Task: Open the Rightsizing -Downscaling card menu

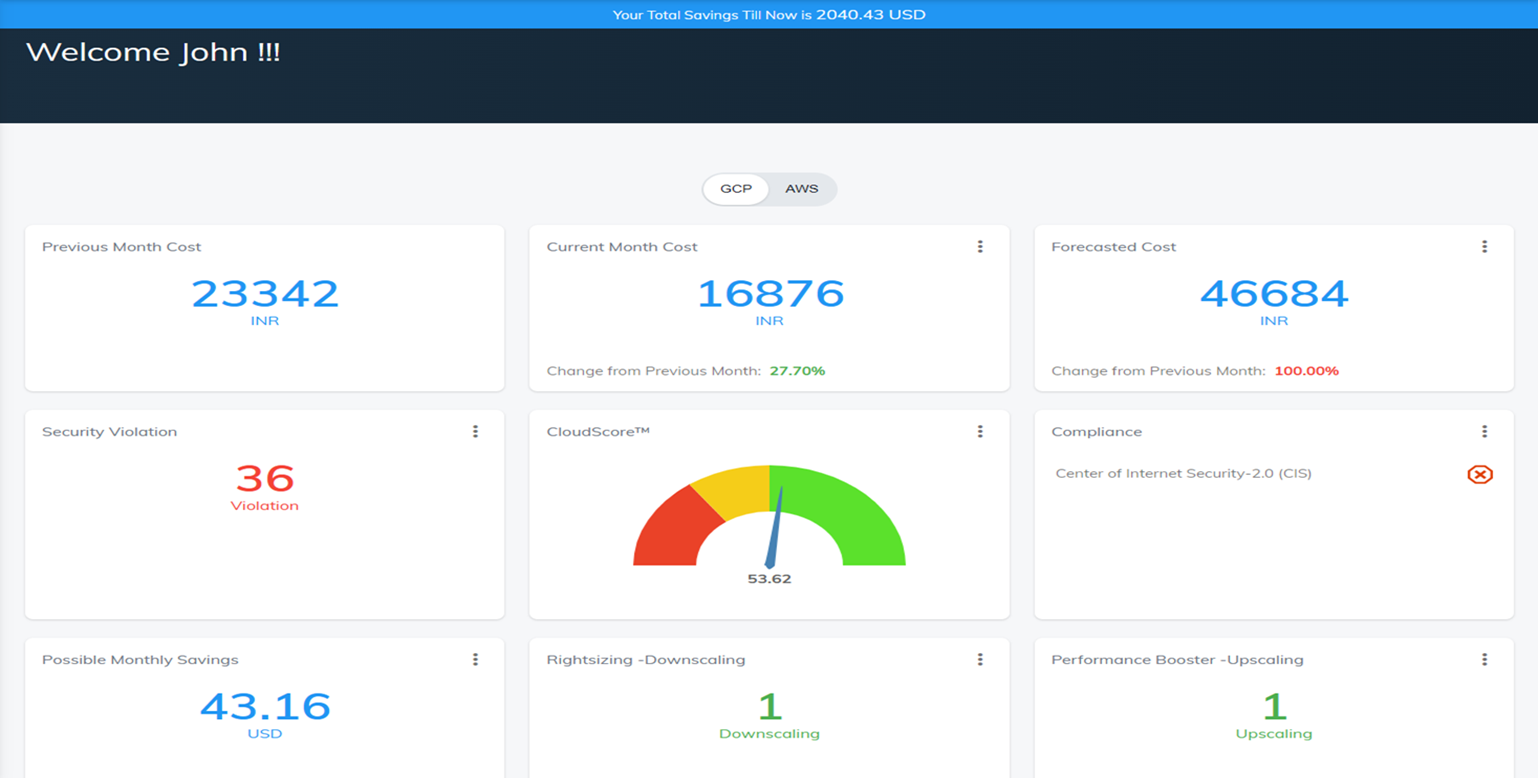Action: pyautogui.click(x=980, y=660)
